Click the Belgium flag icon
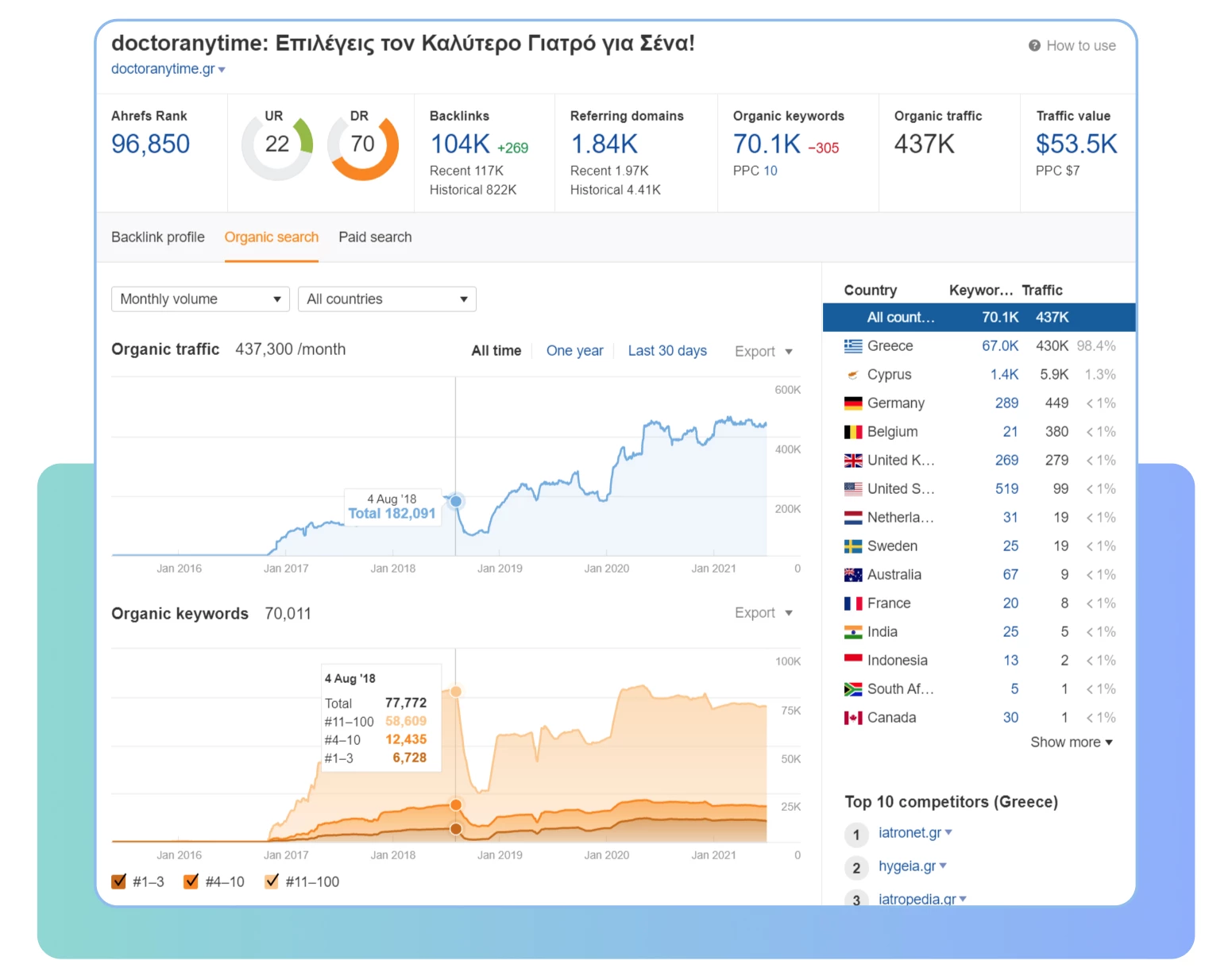1232x972 pixels. [853, 432]
